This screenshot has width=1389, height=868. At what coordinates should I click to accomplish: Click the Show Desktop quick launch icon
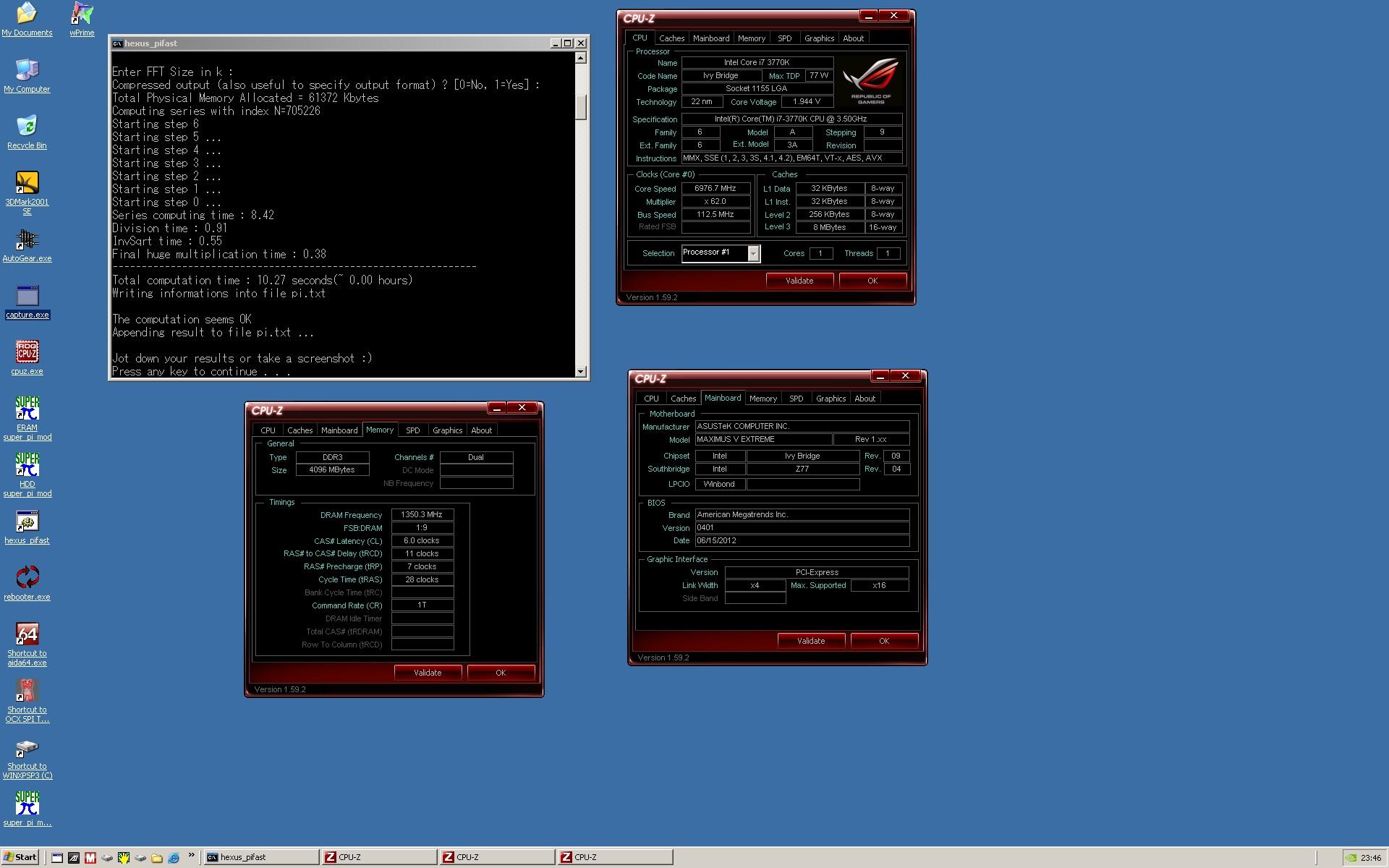pyautogui.click(x=57, y=857)
